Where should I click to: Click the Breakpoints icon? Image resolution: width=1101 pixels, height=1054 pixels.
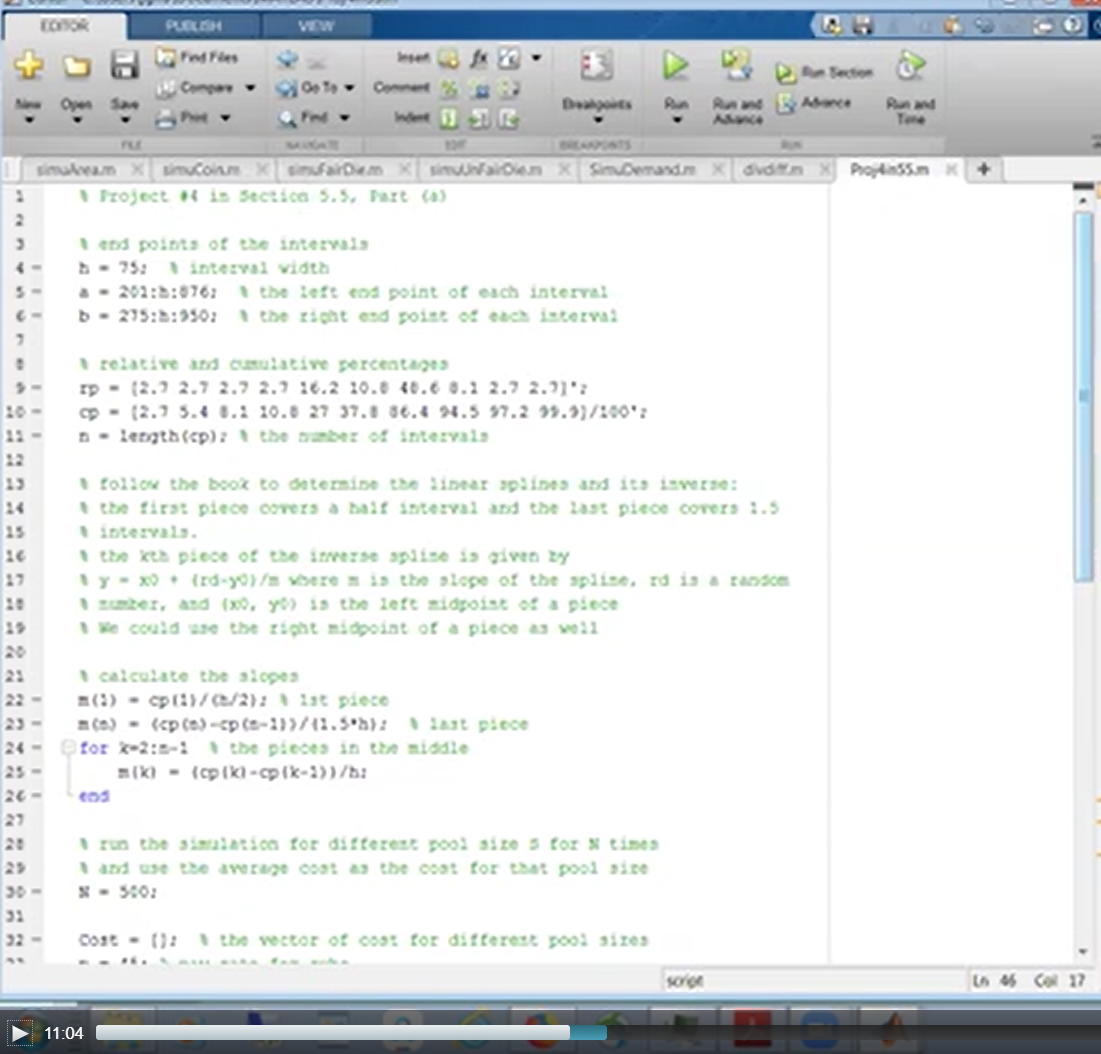click(596, 66)
